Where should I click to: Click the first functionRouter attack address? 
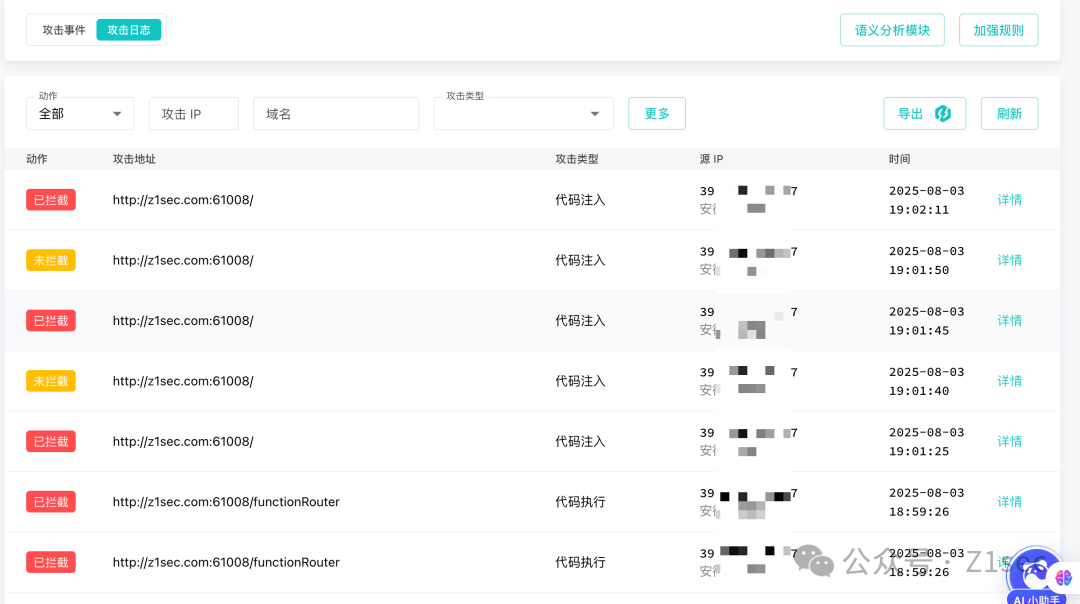[x=226, y=502]
